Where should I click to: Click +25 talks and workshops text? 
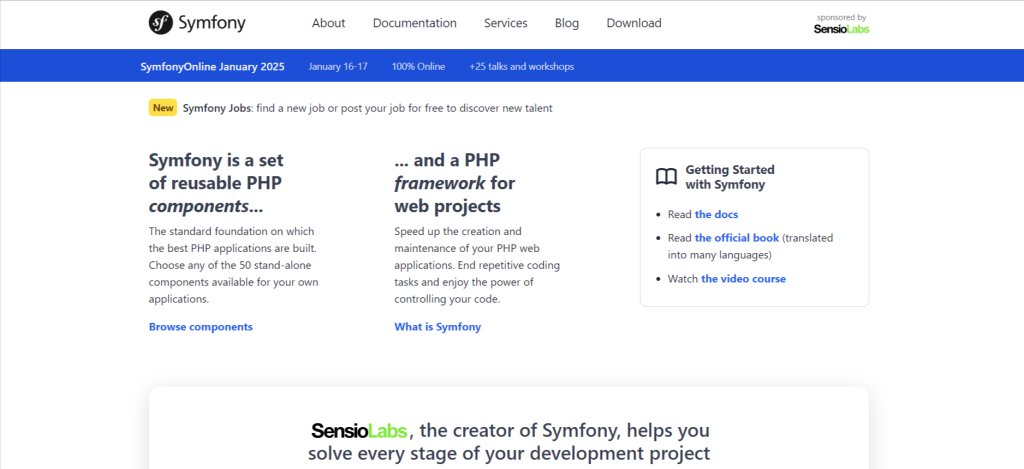coord(521,67)
